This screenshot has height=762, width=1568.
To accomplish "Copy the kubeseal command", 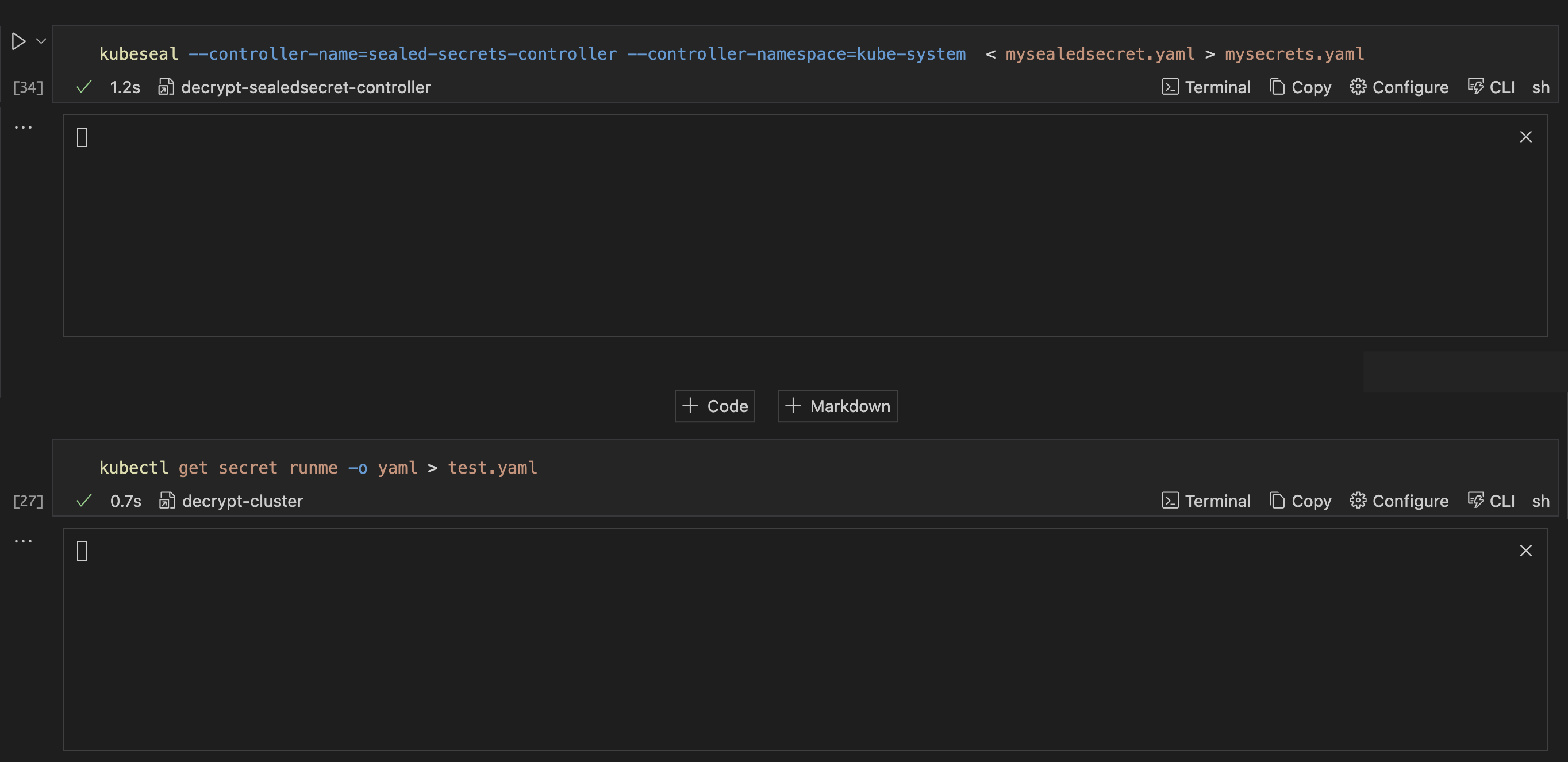I will 1300,87.
